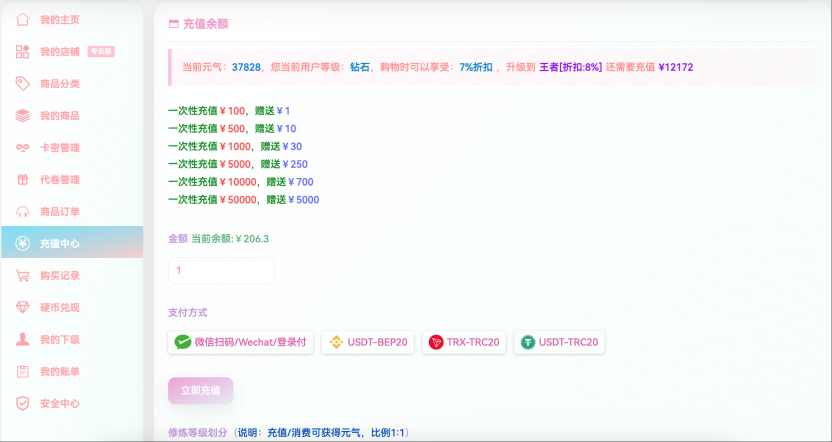Choose TRX-TRC20 as payment method
832x442 pixels.
464,342
